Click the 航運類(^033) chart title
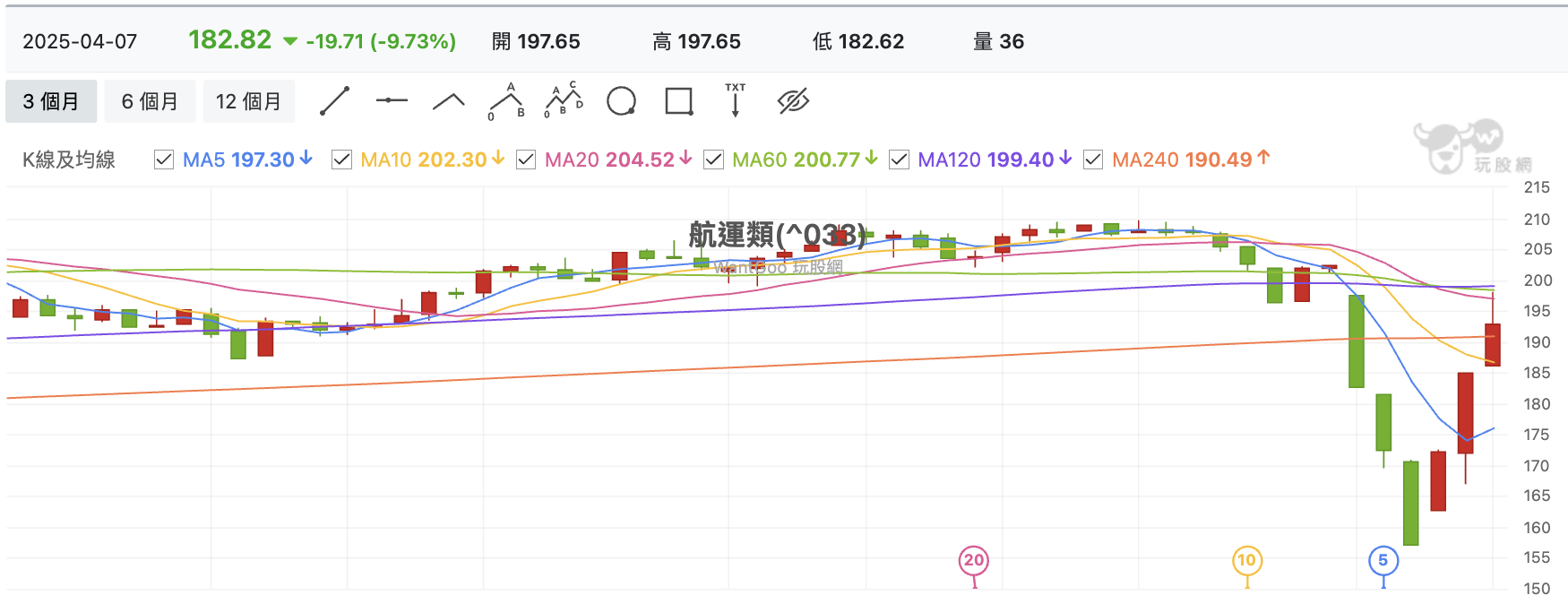 pos(777,235)
